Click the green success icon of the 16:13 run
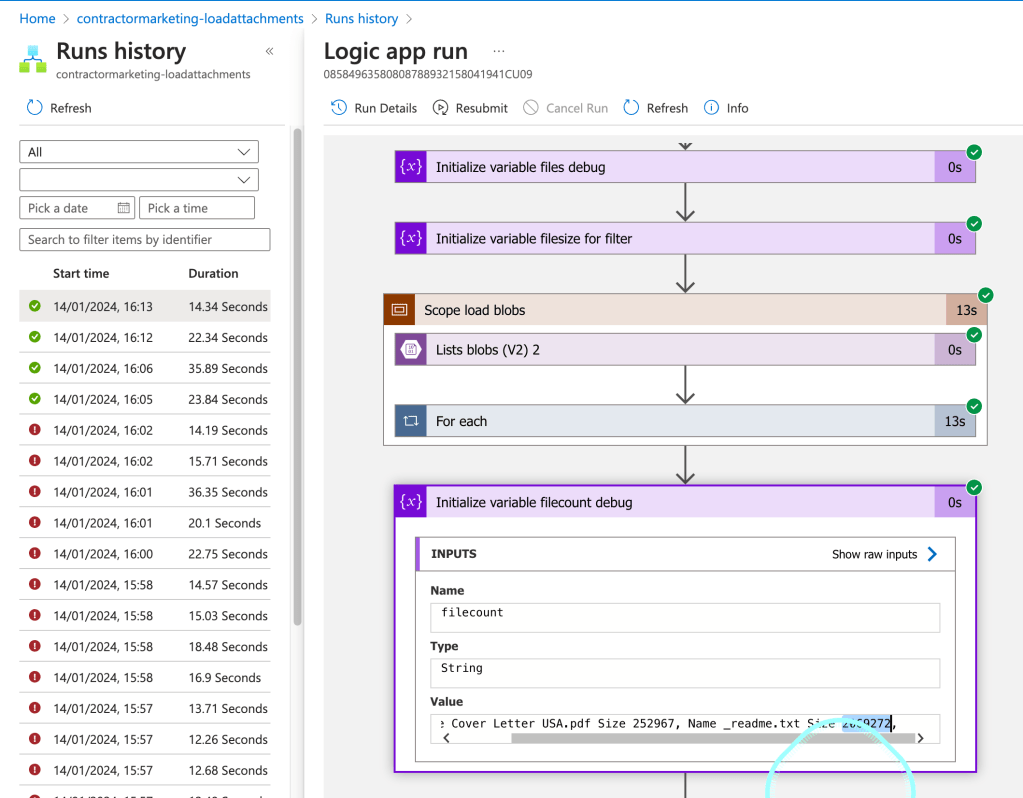The image size is (1023, 798). [35, 305]
